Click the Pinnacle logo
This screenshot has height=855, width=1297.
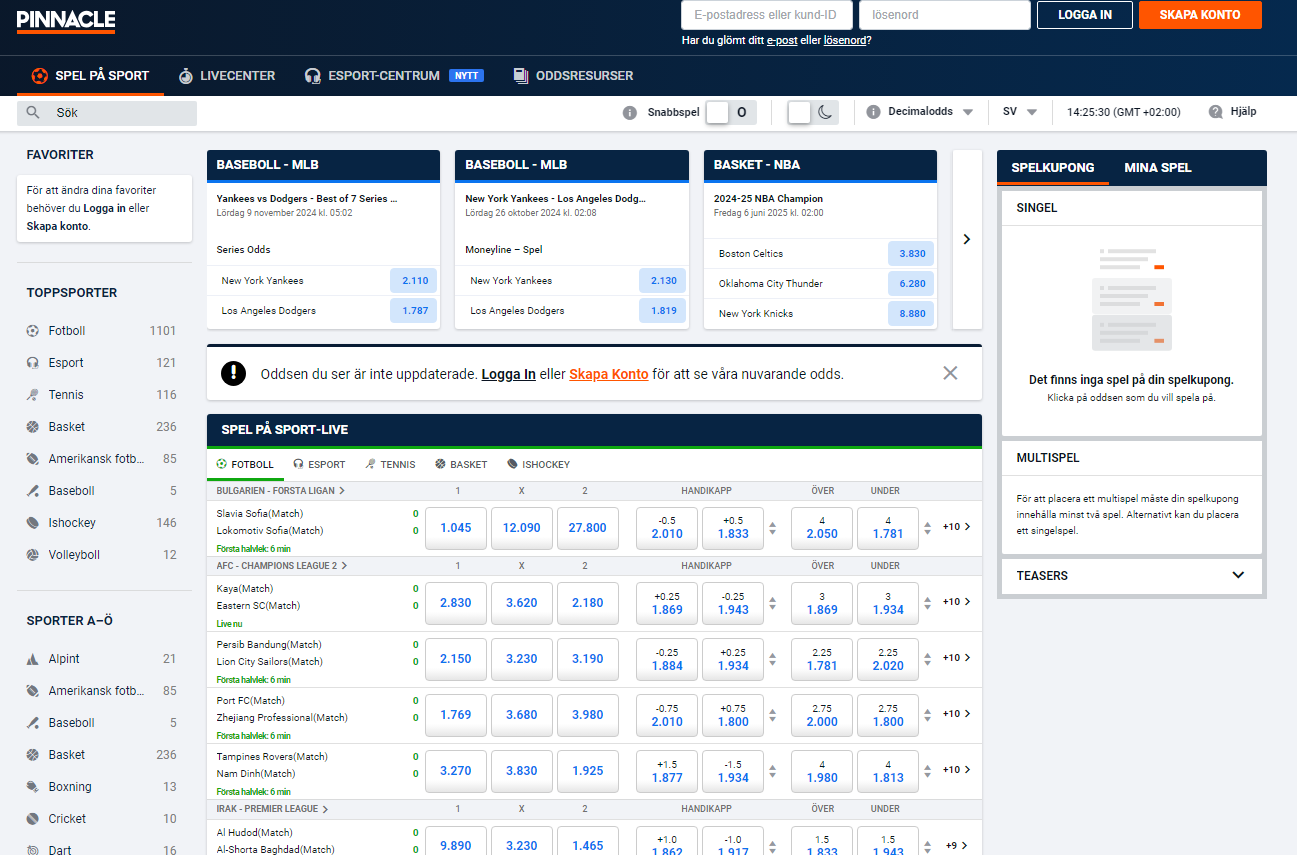tap(66, 21)
